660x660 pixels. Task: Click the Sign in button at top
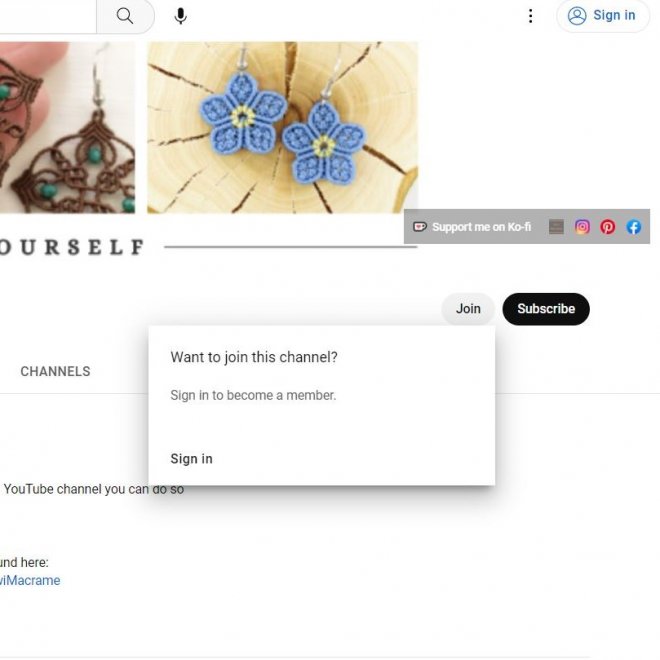(603, 16)
